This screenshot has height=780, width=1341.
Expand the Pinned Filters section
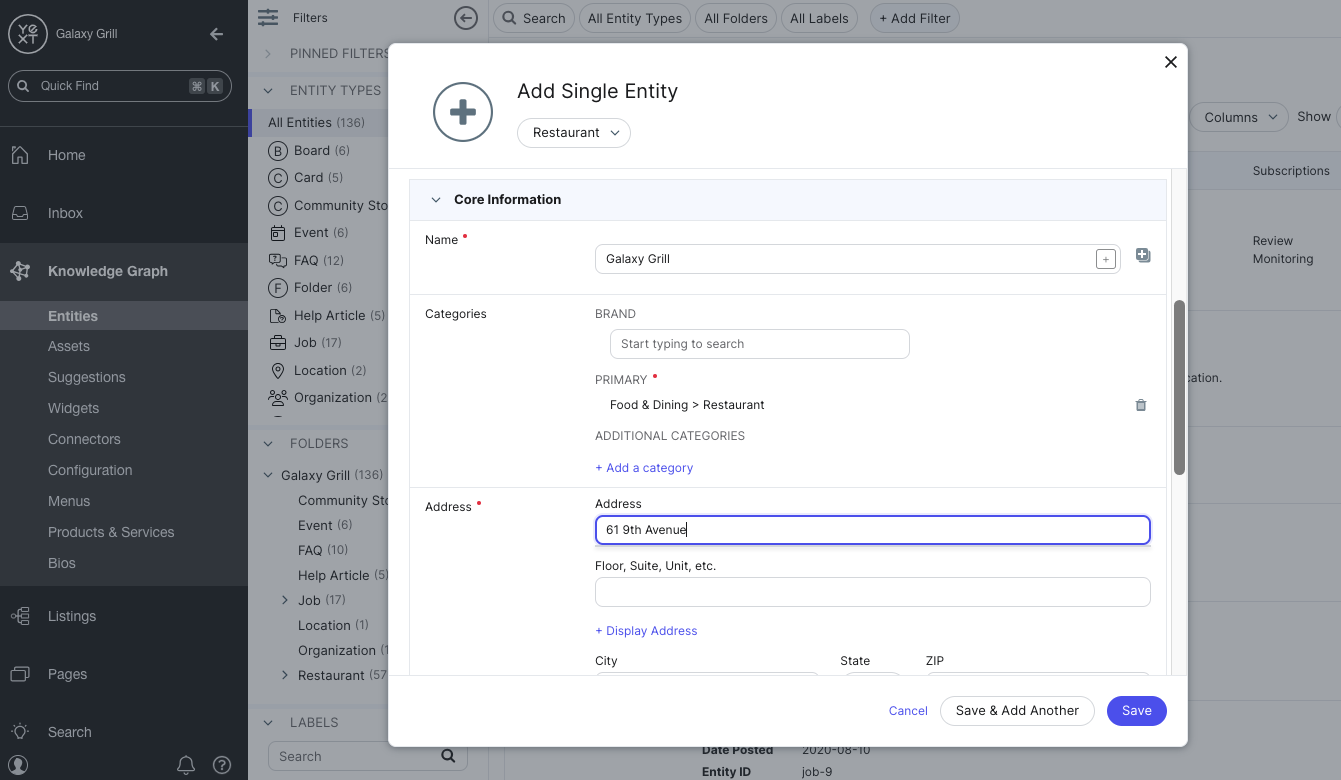(x=267, y=53)
